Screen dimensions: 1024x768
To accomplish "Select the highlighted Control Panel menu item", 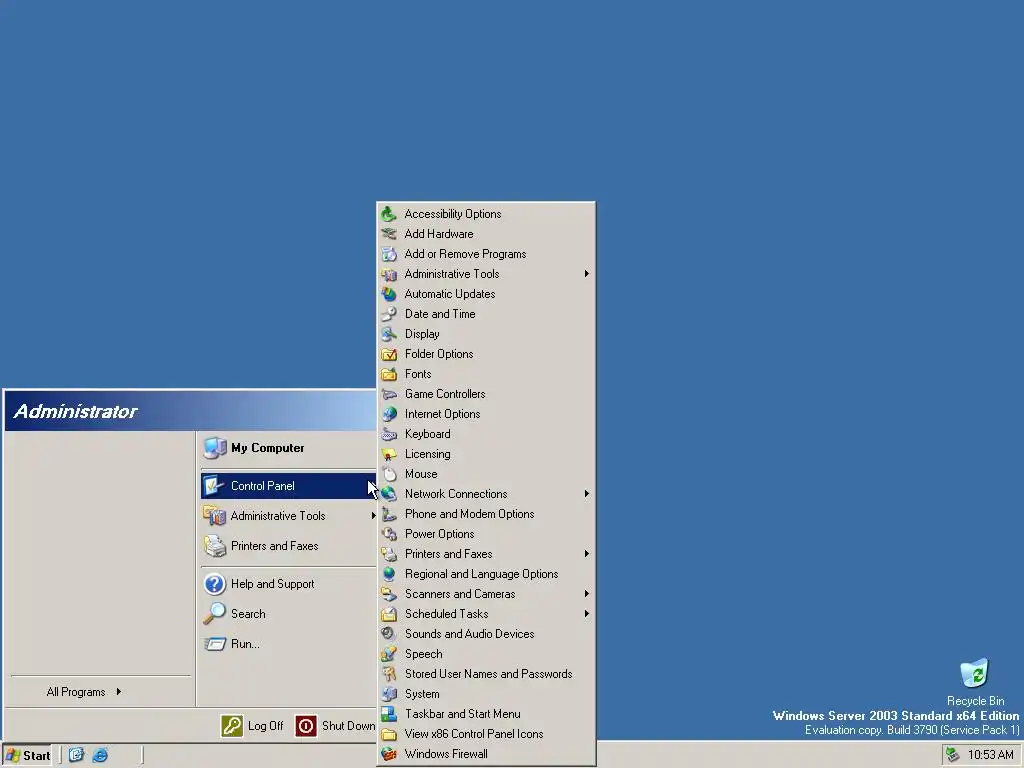I will pyautogui.click(x=289, y=486).
